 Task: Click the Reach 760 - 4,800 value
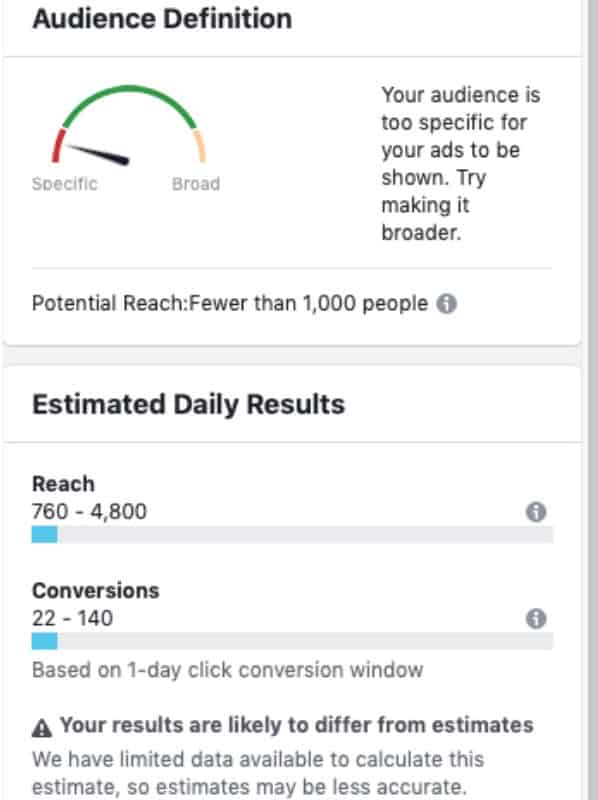pyautogui.click(x=89, y=511)
